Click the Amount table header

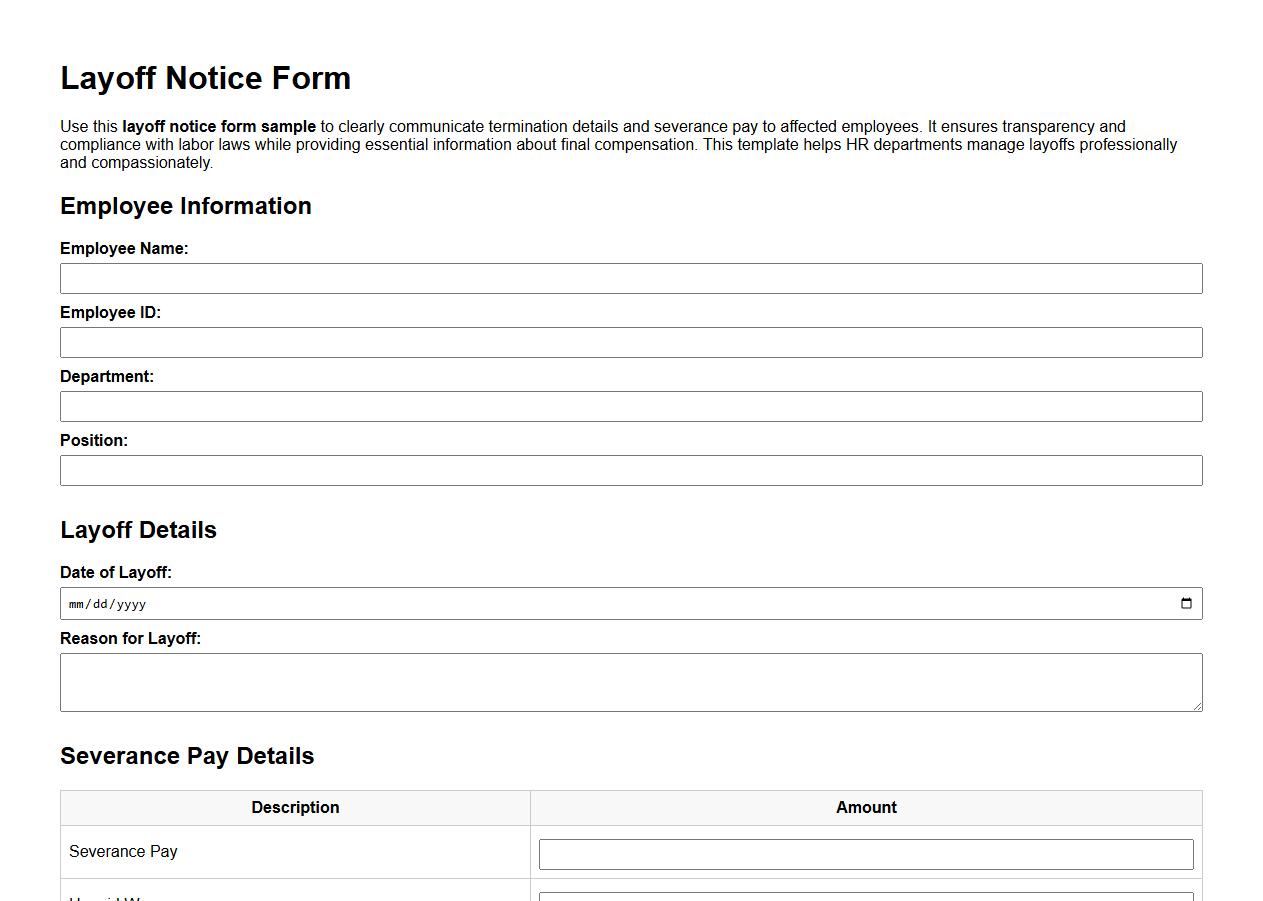pos(866,807)
